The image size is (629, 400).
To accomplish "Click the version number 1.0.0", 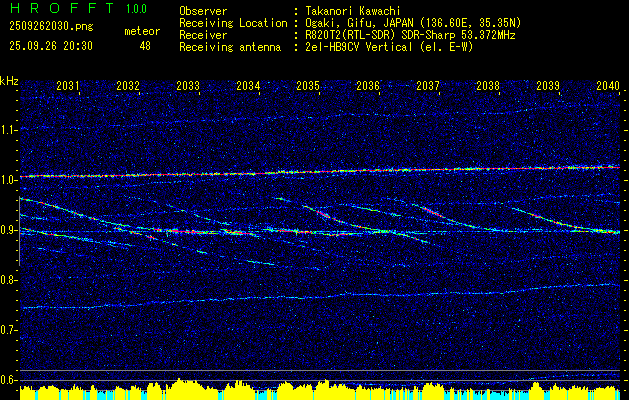I will [x=136, y=8].
